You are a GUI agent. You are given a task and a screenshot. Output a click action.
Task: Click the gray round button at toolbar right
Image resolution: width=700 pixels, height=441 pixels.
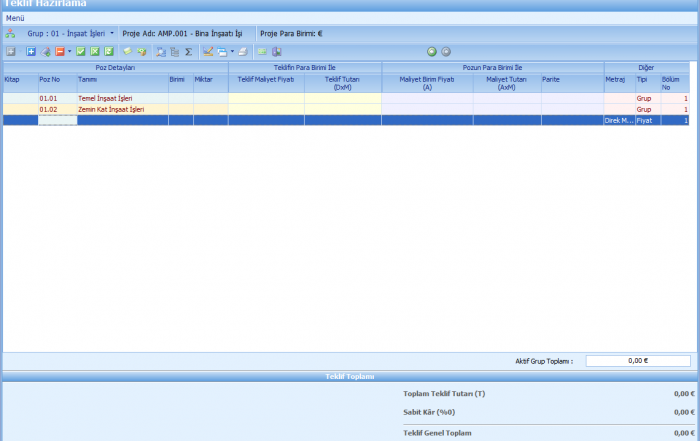(x=446, y=51)
